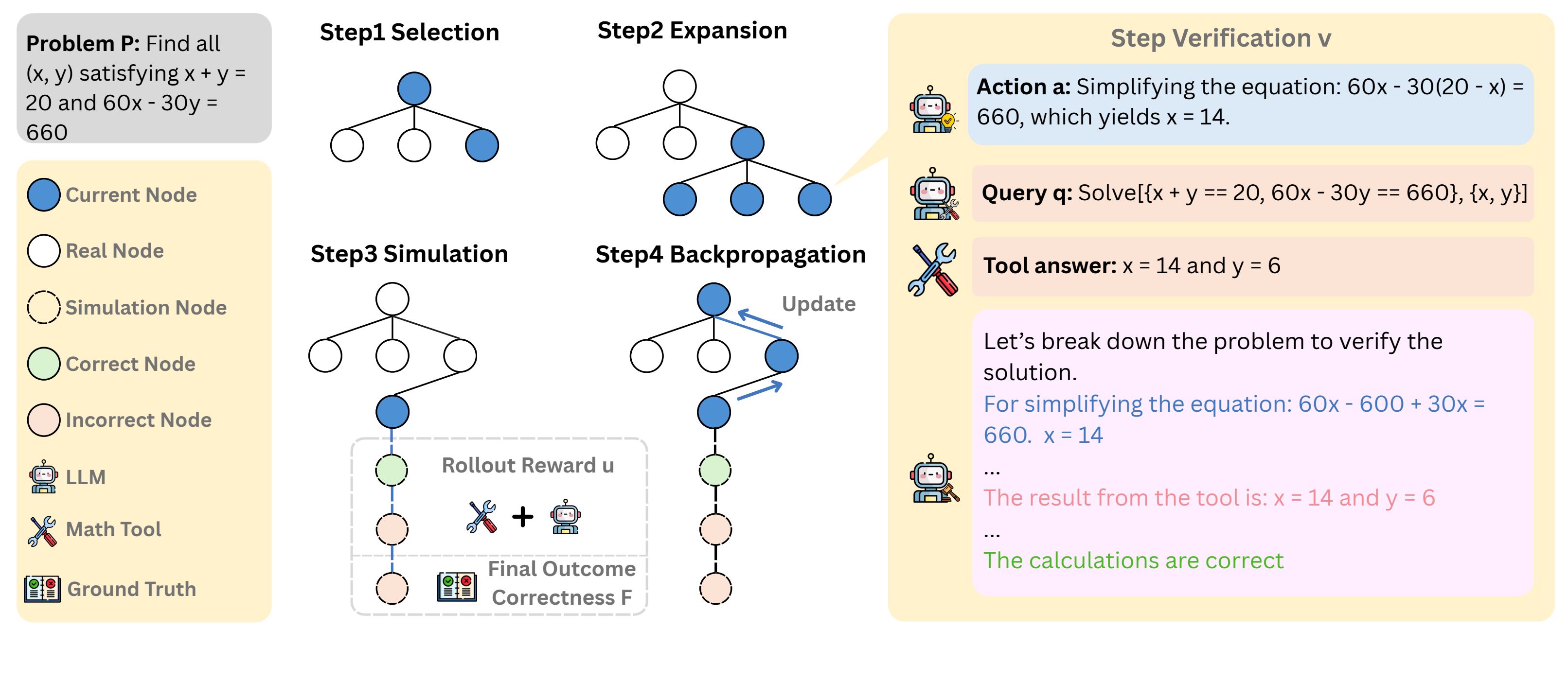Select the Step4 Backpropagation heading
This screenshot has width=1568, height=700.
click(730, 254)
